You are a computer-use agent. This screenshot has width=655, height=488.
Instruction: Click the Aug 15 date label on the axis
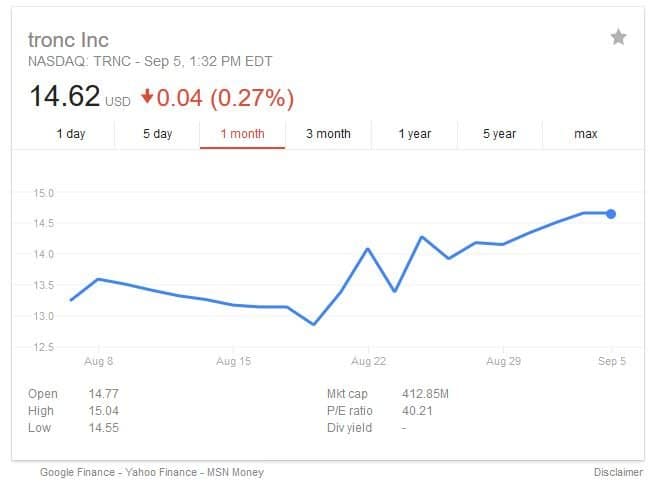pyautogui.click(x=234, y=361)
